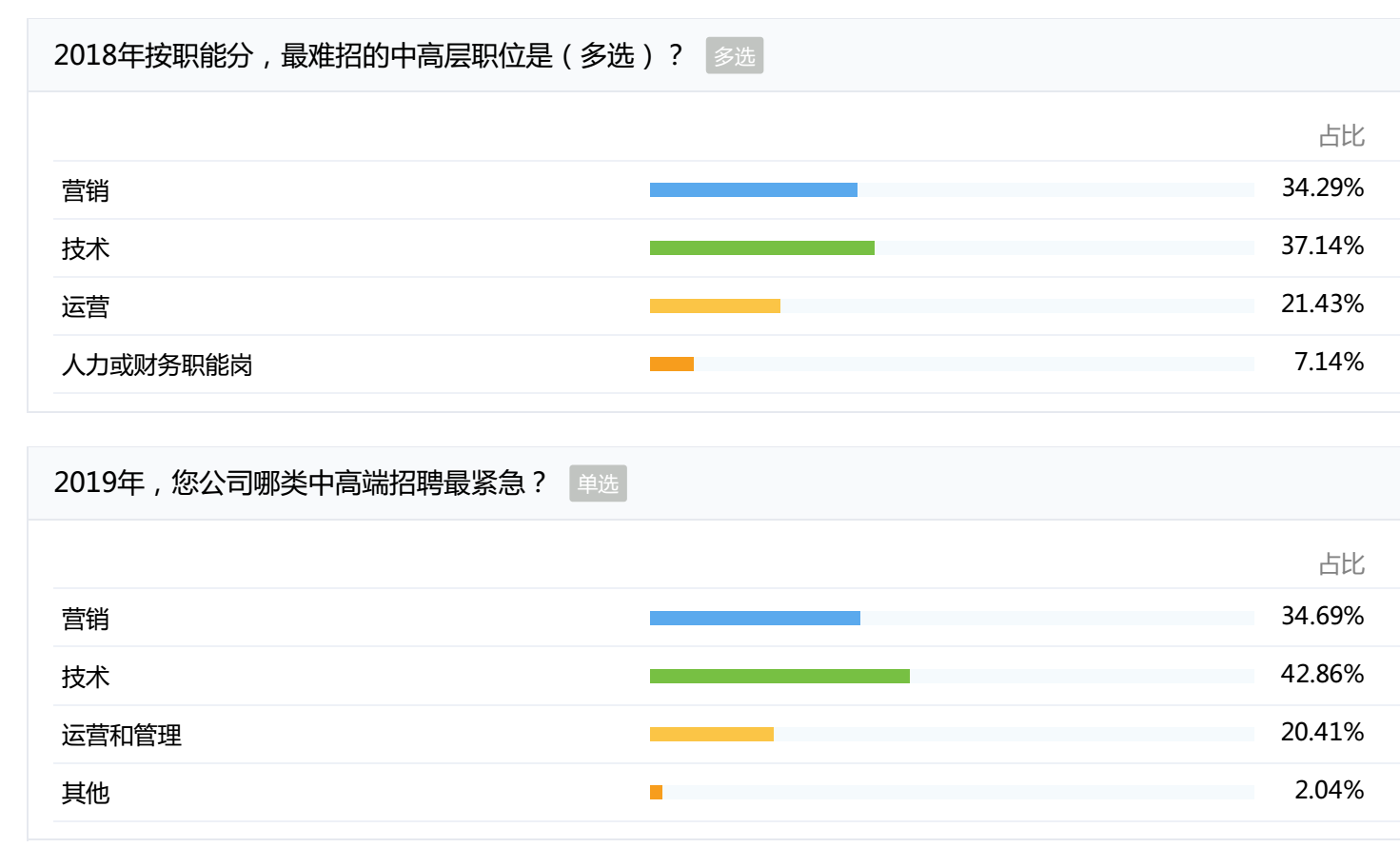Image resolution: width=1400 pixels, height=867 pixels.
Task: Click the 2.04% percentage value
Action: (x=1329, y=790)
